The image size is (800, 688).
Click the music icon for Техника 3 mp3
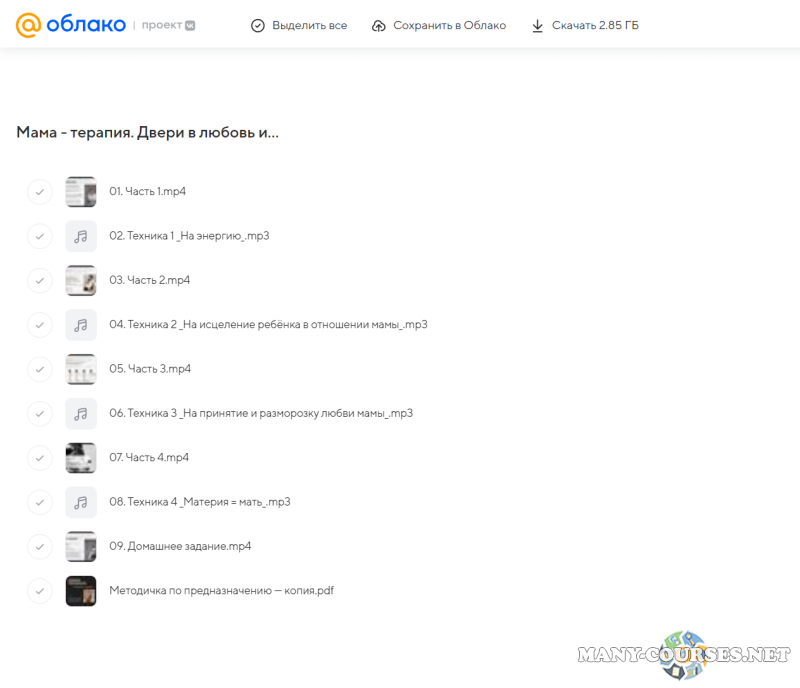tap(81, 413)
